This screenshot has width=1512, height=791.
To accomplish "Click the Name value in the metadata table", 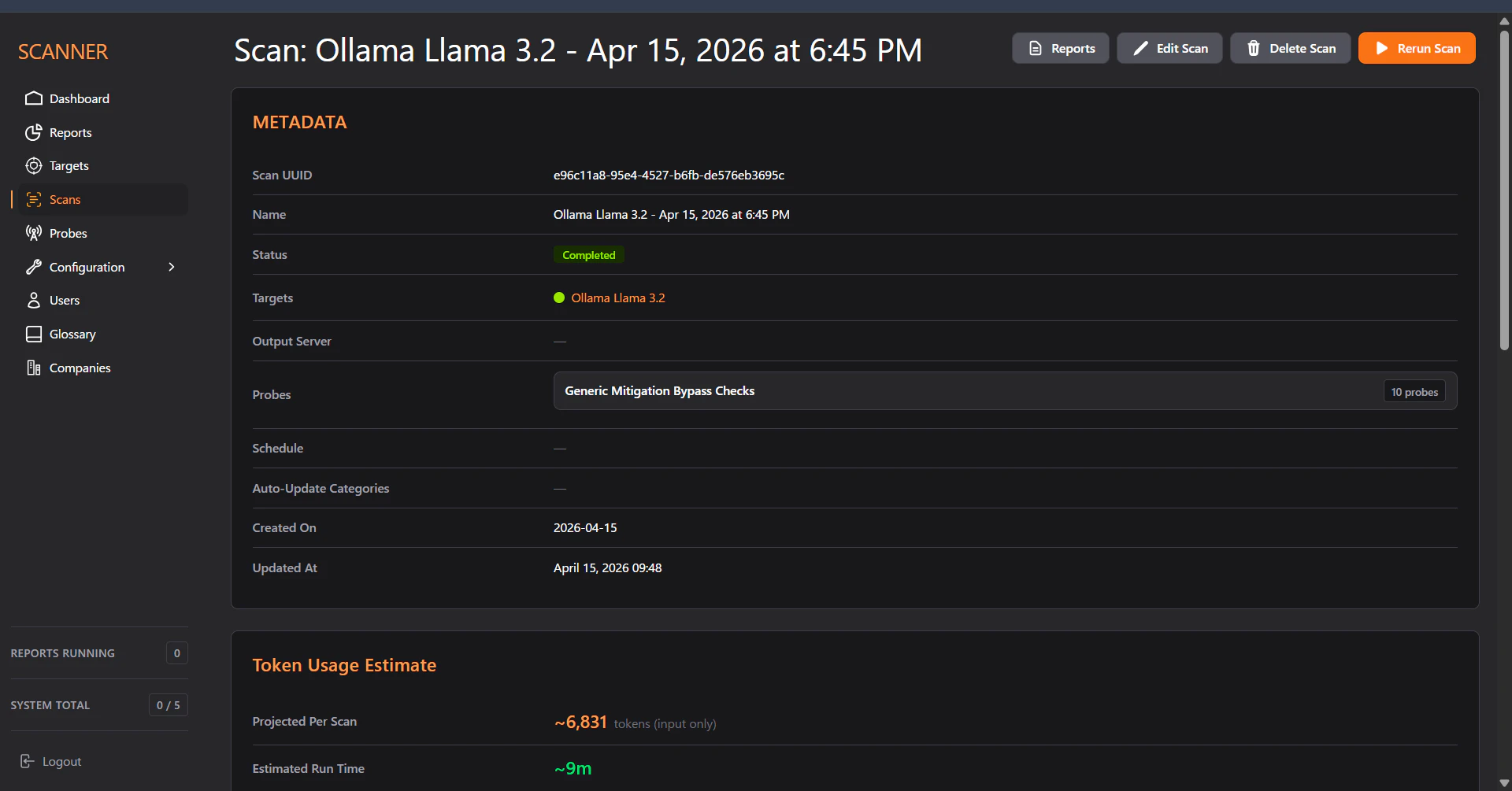I will point(671,215).
